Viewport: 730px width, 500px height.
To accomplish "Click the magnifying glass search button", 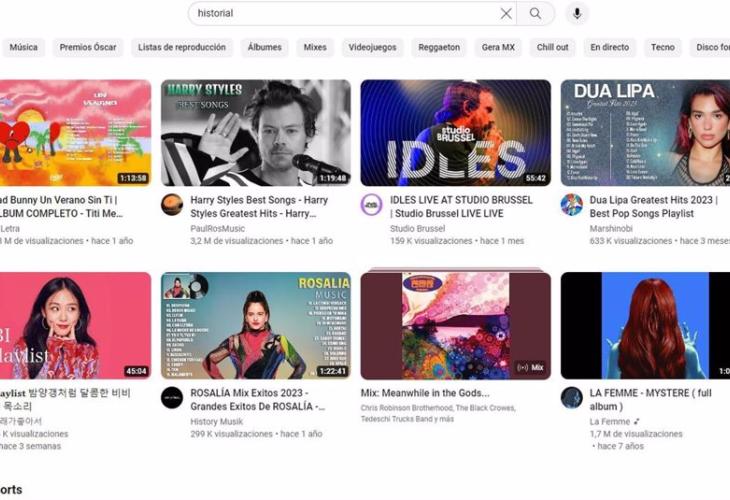I will [536, 14].
